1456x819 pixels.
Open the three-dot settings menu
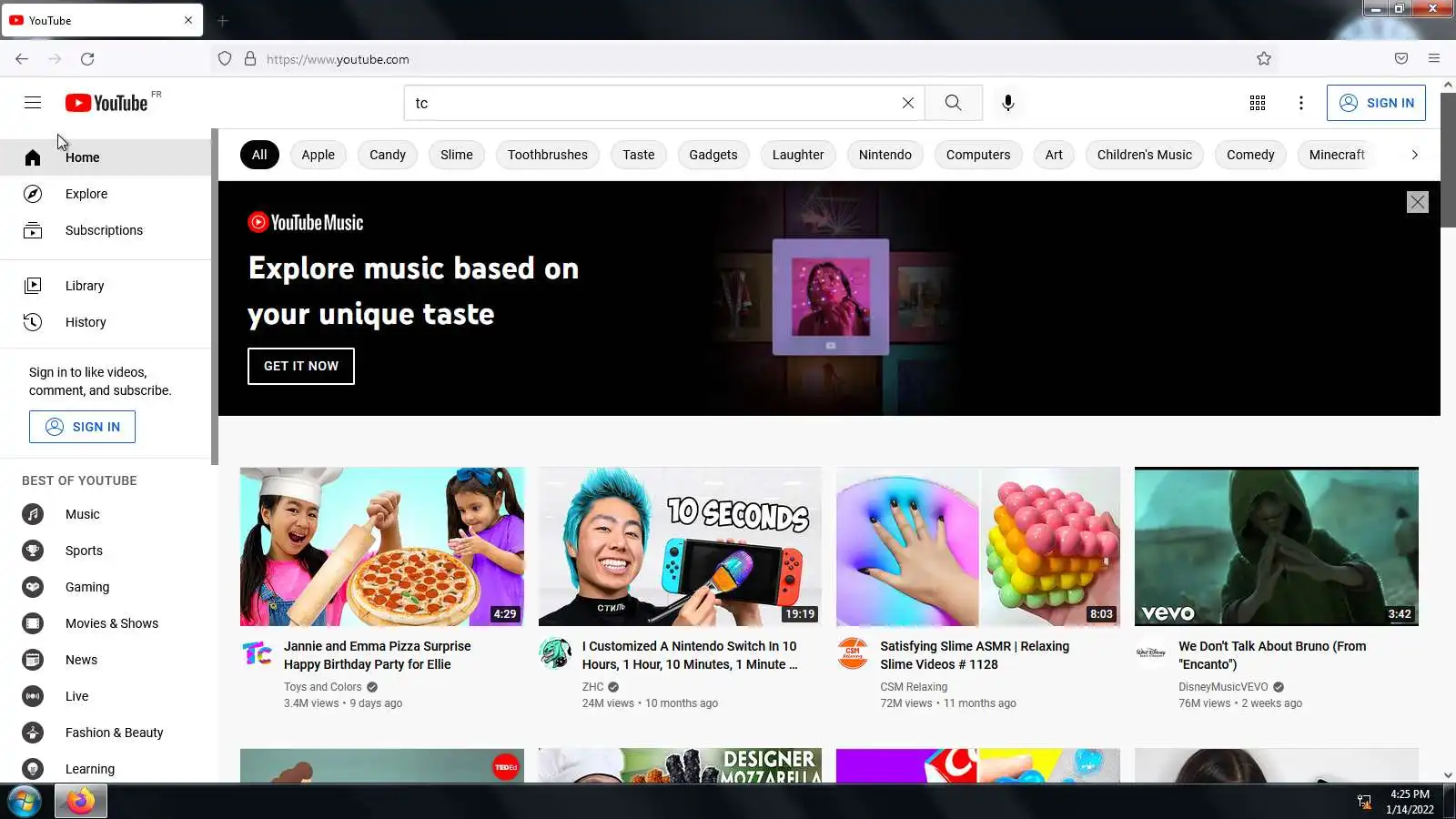[x=1301, y=103]
